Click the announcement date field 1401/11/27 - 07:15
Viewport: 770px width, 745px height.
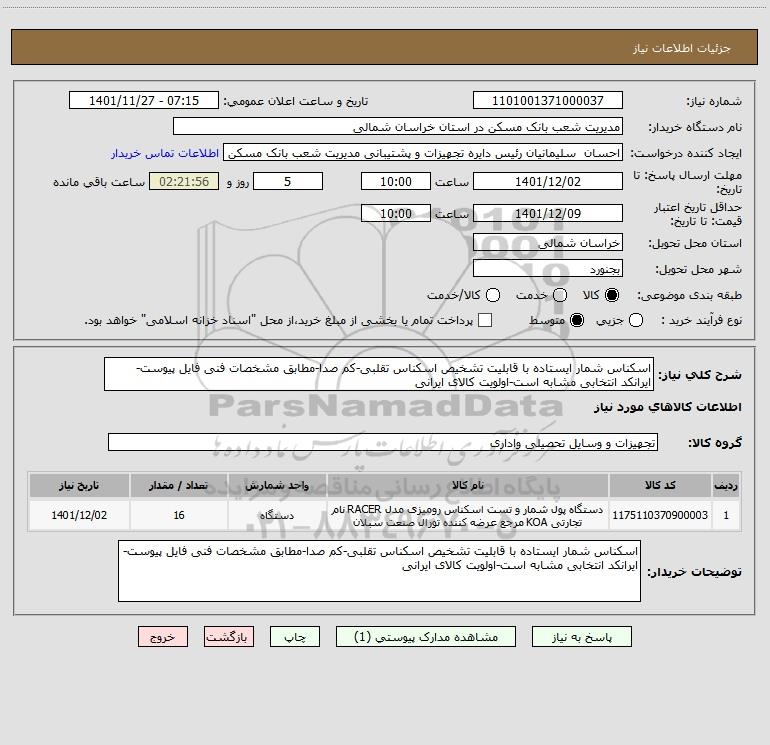pos(144,100)
